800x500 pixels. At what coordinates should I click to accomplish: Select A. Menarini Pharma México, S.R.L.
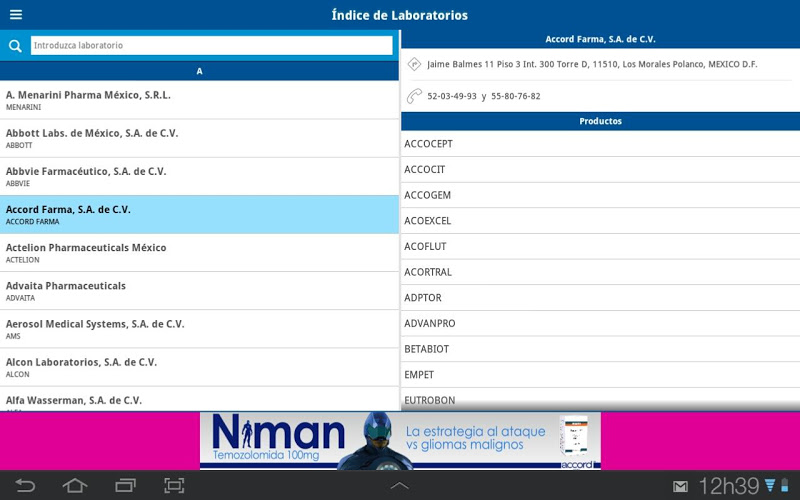pos(199,100)
